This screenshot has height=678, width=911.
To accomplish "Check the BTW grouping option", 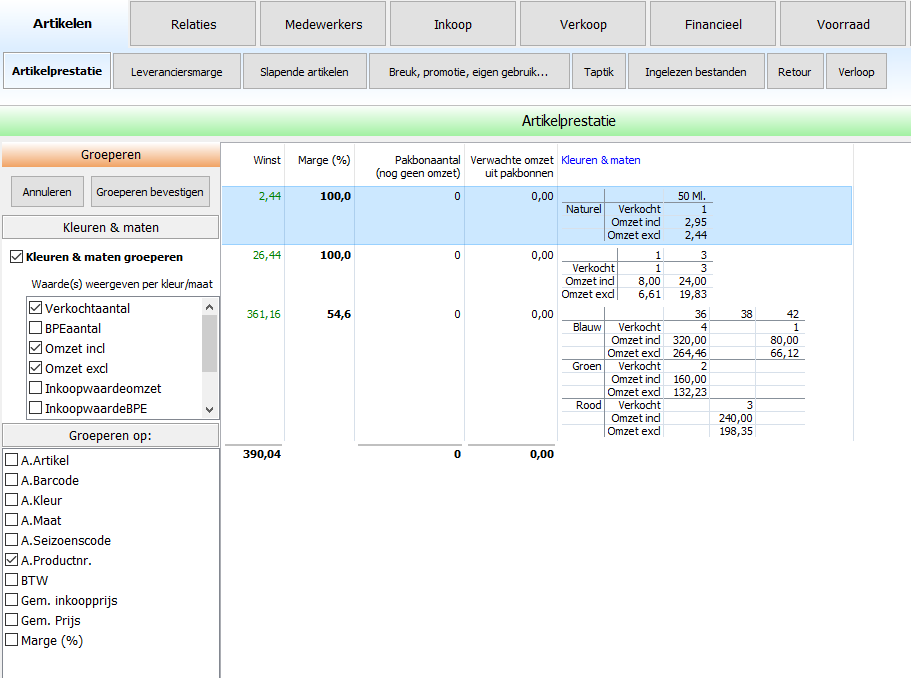I will tap(12, 580).
